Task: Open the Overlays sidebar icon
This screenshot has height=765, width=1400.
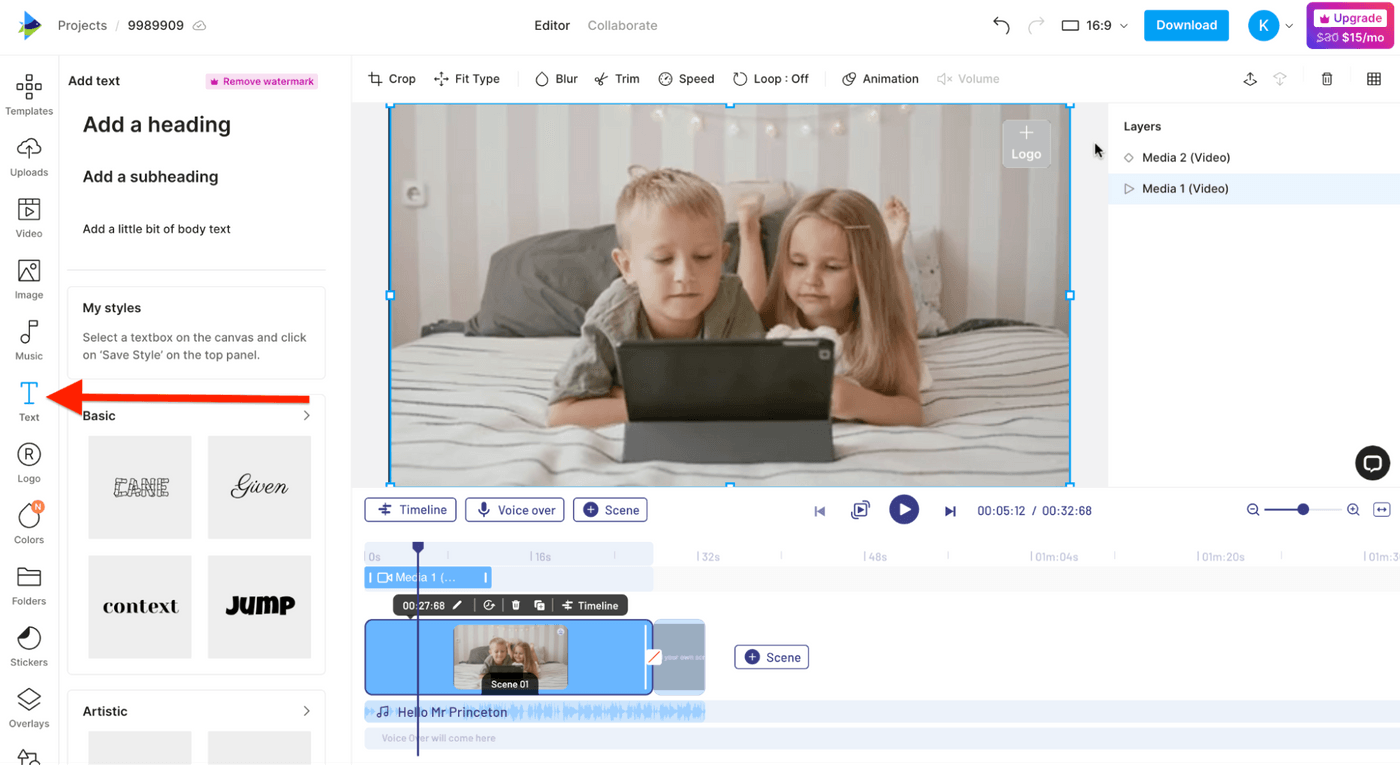Action: [29, 706]
